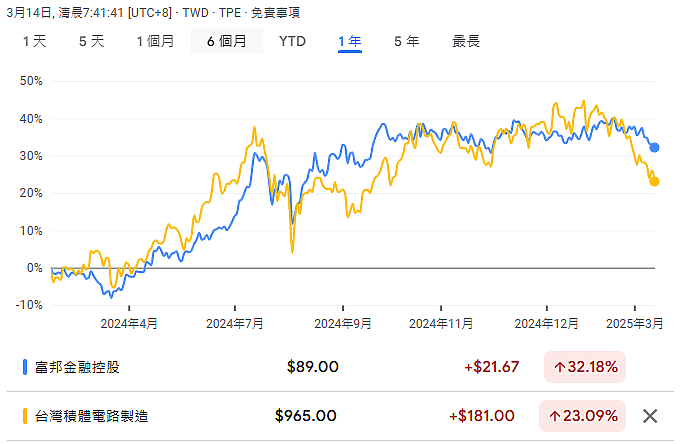This screenshot has height=444, width=696.
Task: Click the 30% y-axis label
Action: pyautogui.click(x=31, y=156)
